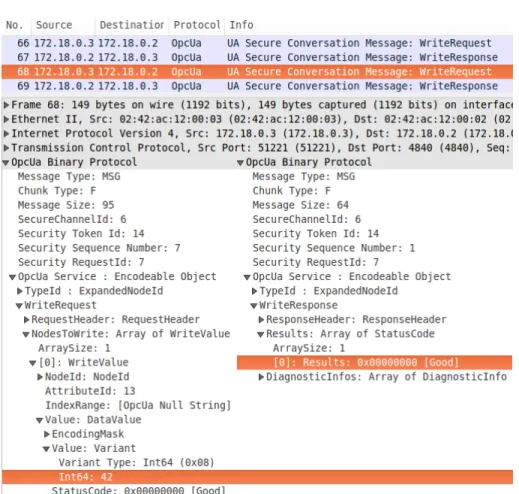Collapse the WriteRequest node
519x494 pixels.
(19, 306)
